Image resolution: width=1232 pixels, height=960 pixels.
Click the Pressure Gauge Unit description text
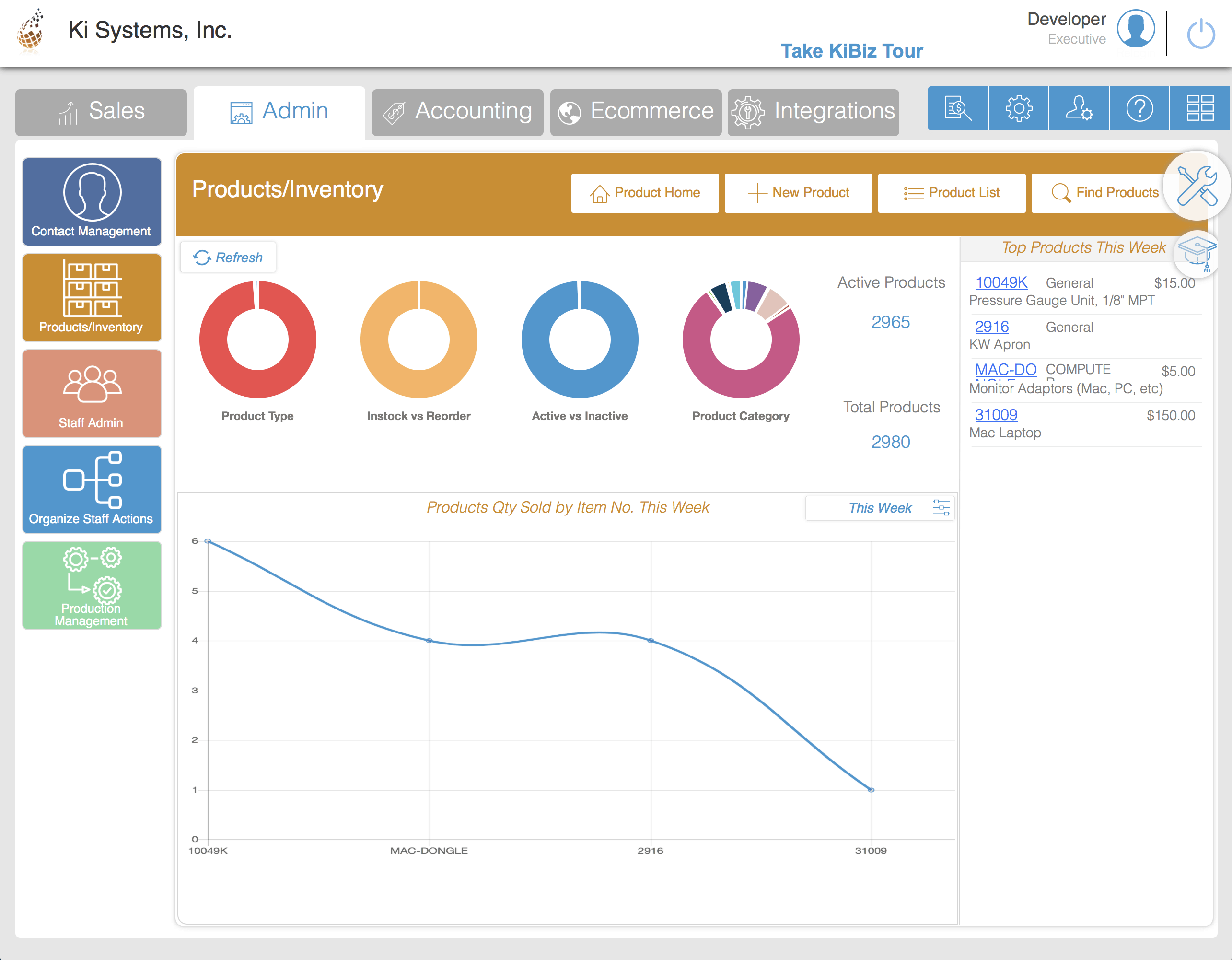[x=1062, y=301]
